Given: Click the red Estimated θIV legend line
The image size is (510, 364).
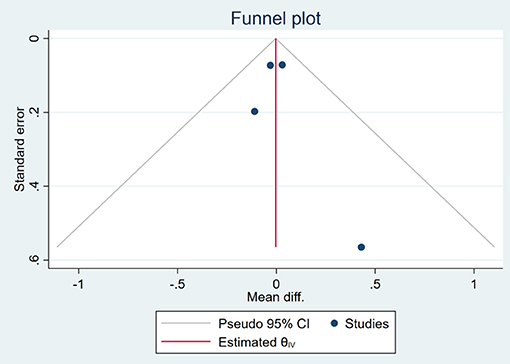Looking at the screenshot, I should [x=186, y=342].
